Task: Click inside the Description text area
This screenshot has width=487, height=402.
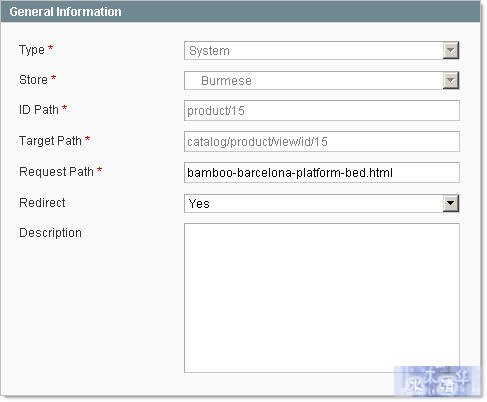Action: pos(322,298)
